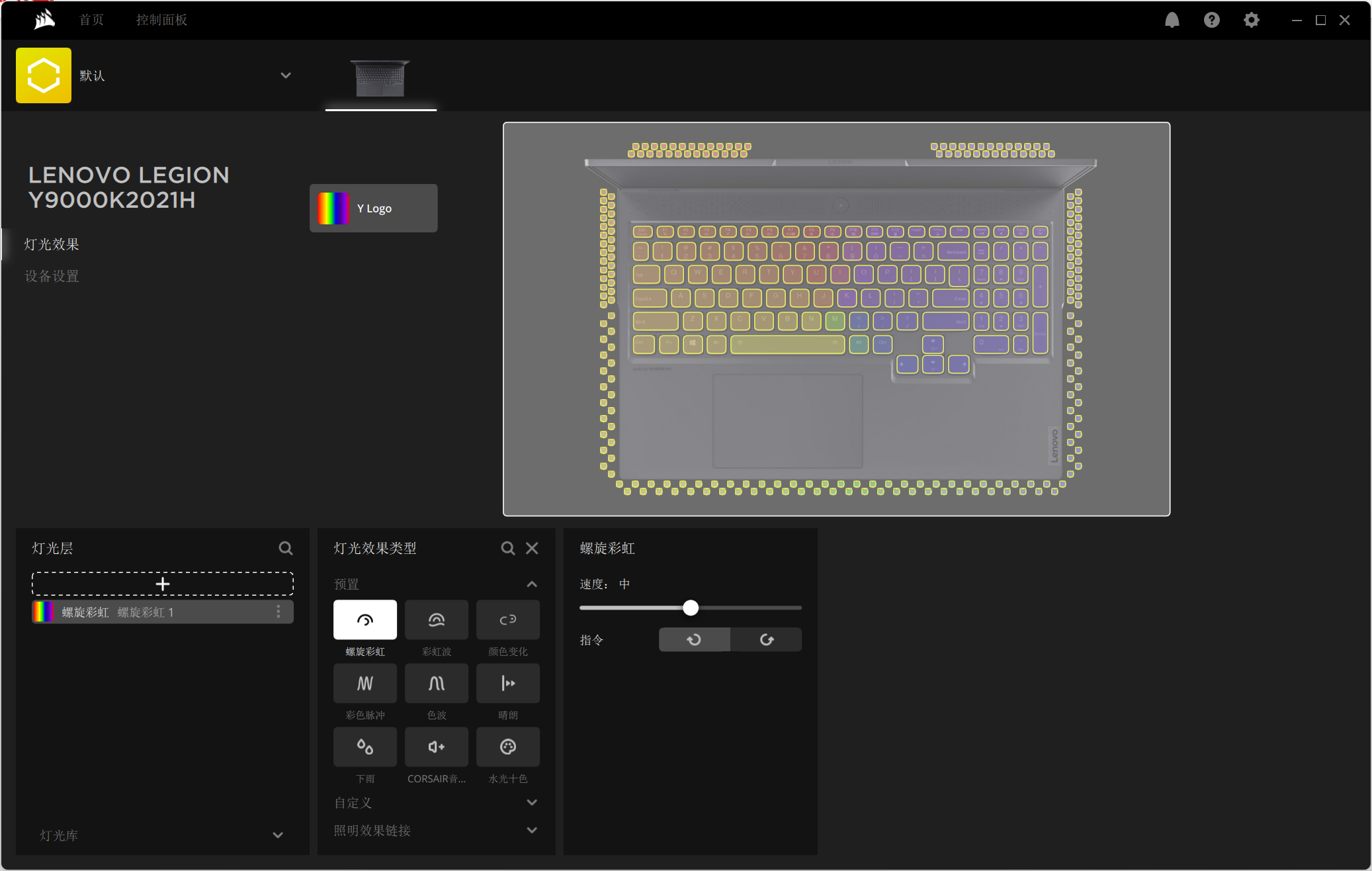This screenshot has width=1372, height=871.
Task: Click the 螺旋彩虹 properties panel title
Action: [607, 548]
